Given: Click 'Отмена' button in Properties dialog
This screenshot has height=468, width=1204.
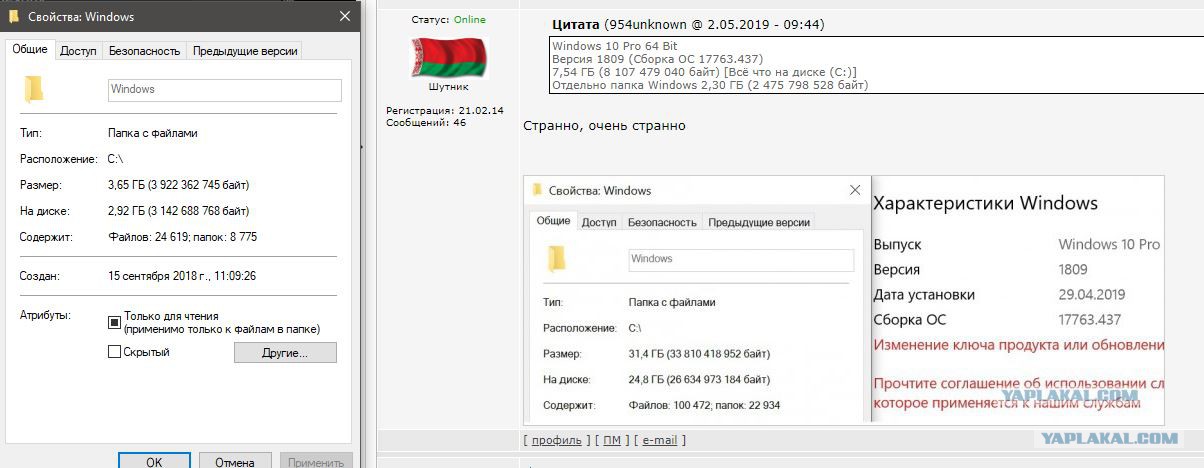Looking at the screenshot, I should (x=234, y=462).
